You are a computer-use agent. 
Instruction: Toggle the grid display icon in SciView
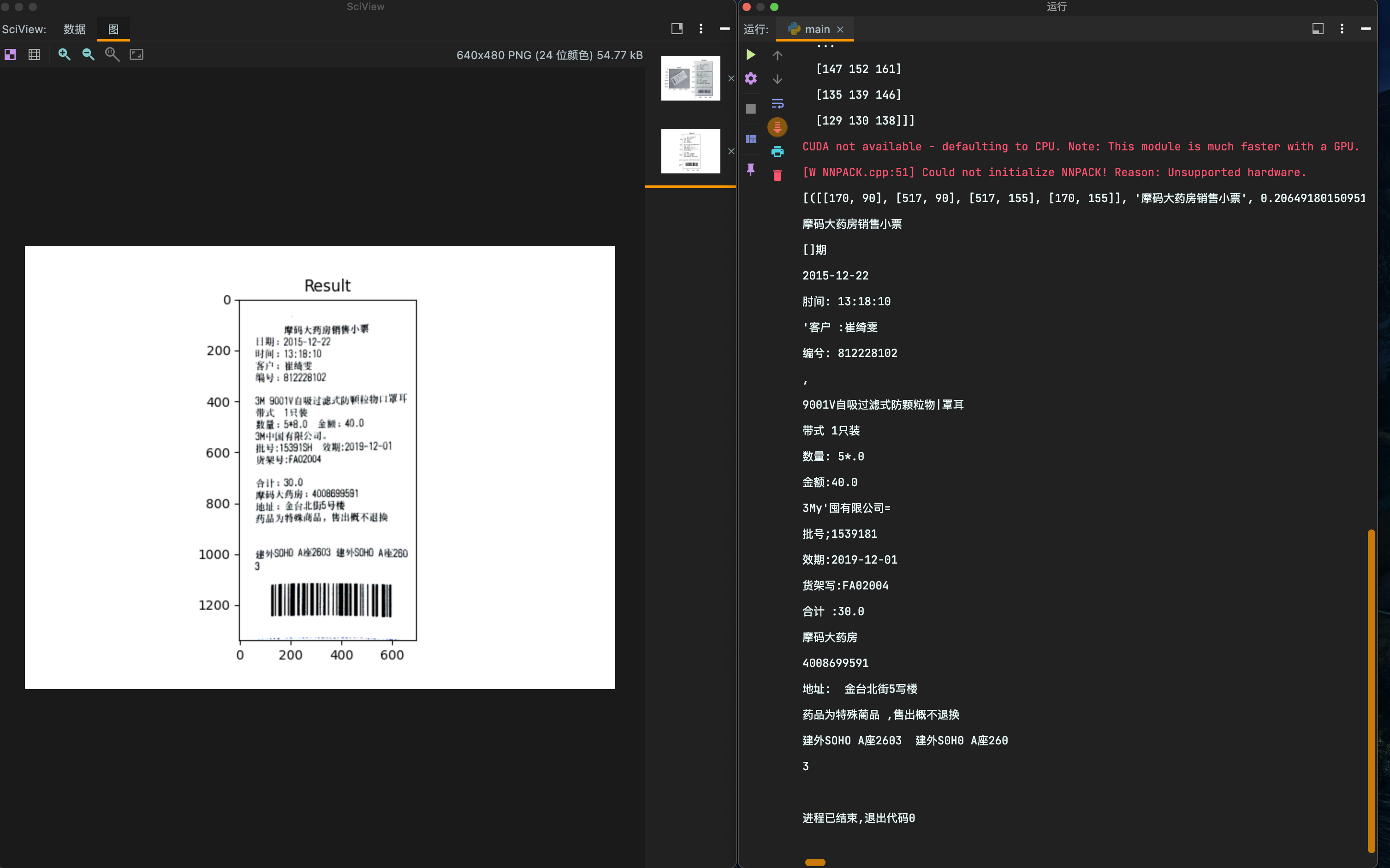click(x=34, y=54)
